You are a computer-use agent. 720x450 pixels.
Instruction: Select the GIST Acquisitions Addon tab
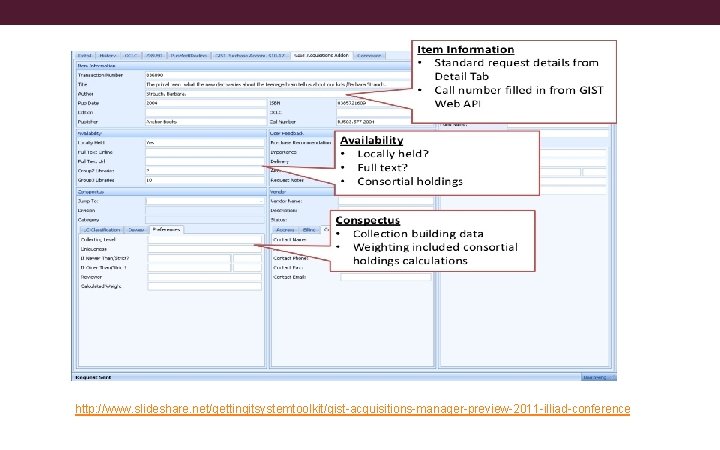pyautogui.click(x=321, y=56)
